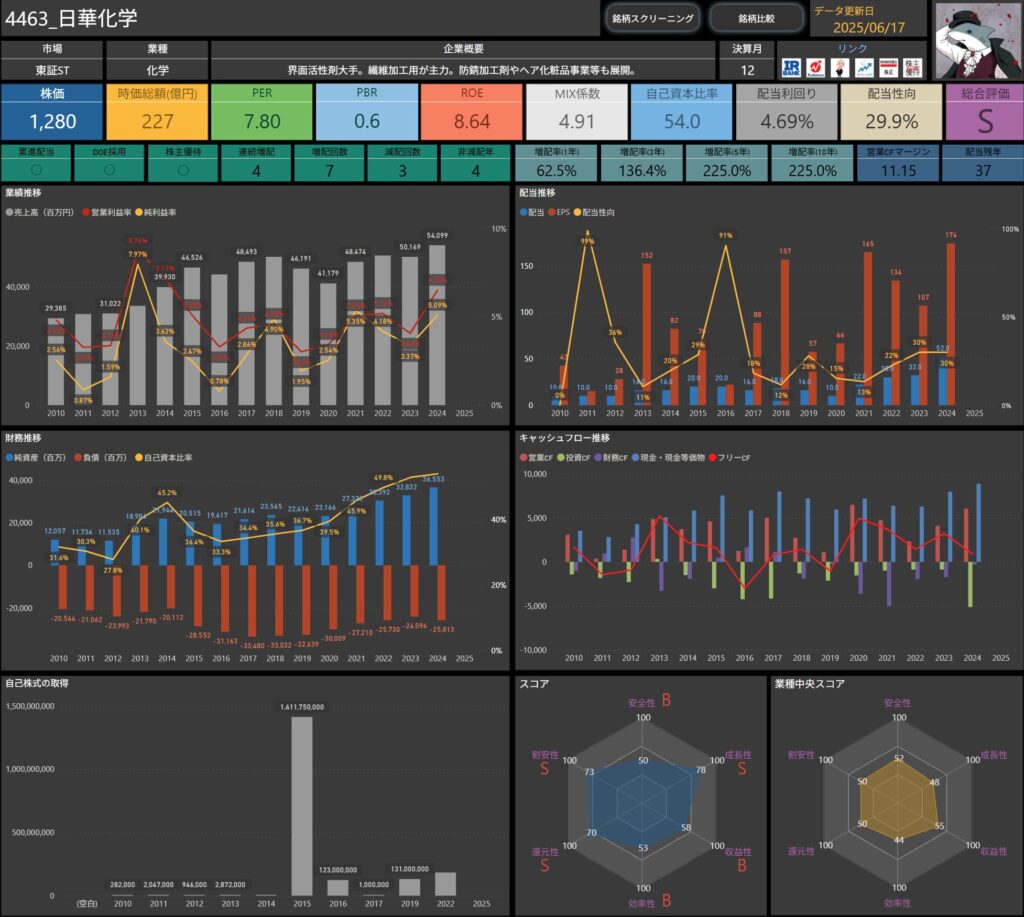Image resolution: width=1024 pixels, height=917 pixels.
Task: Click the 安全性 B label in スコア radar
Action: point(650,701)
